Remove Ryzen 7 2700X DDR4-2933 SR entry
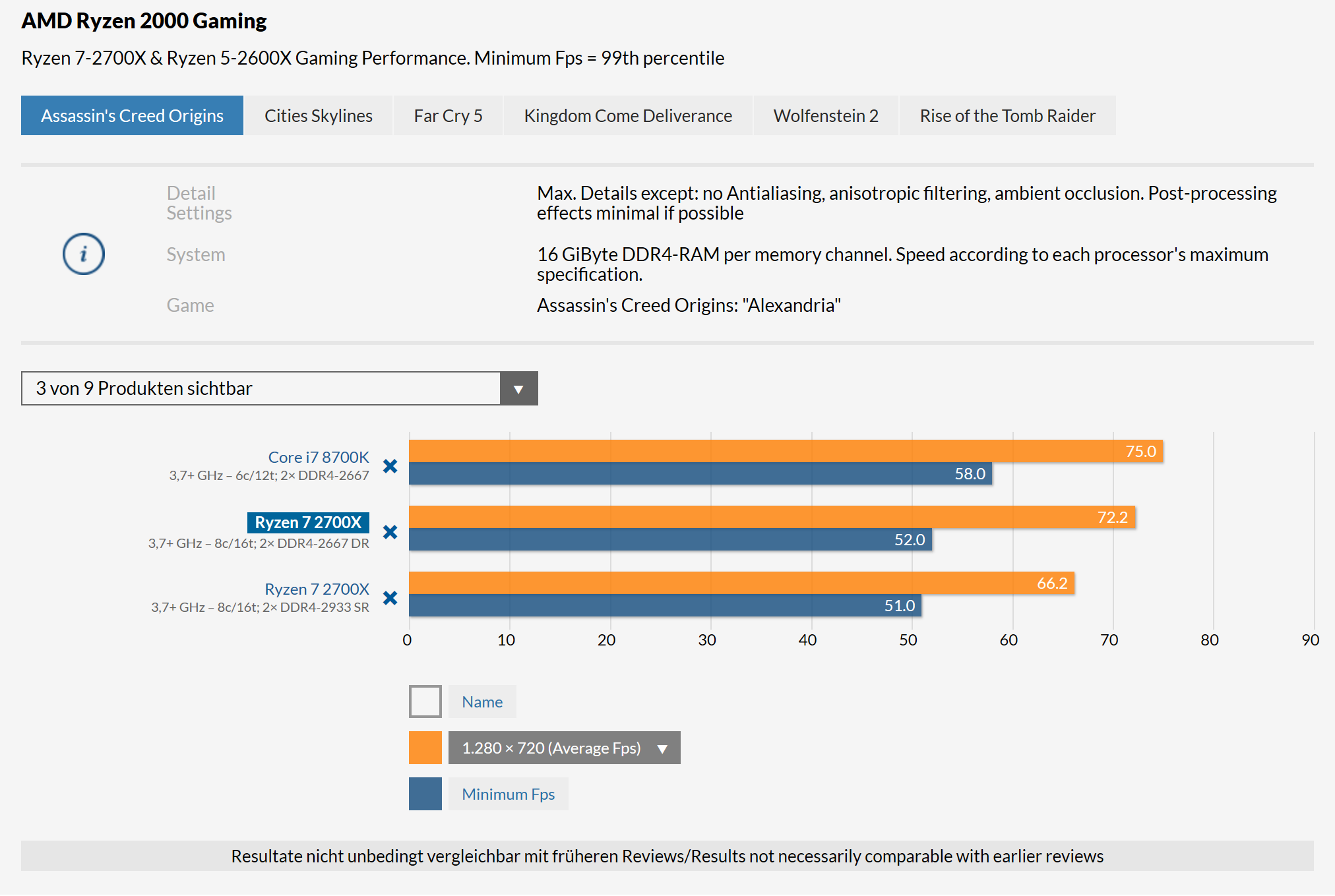 [390, 598]
